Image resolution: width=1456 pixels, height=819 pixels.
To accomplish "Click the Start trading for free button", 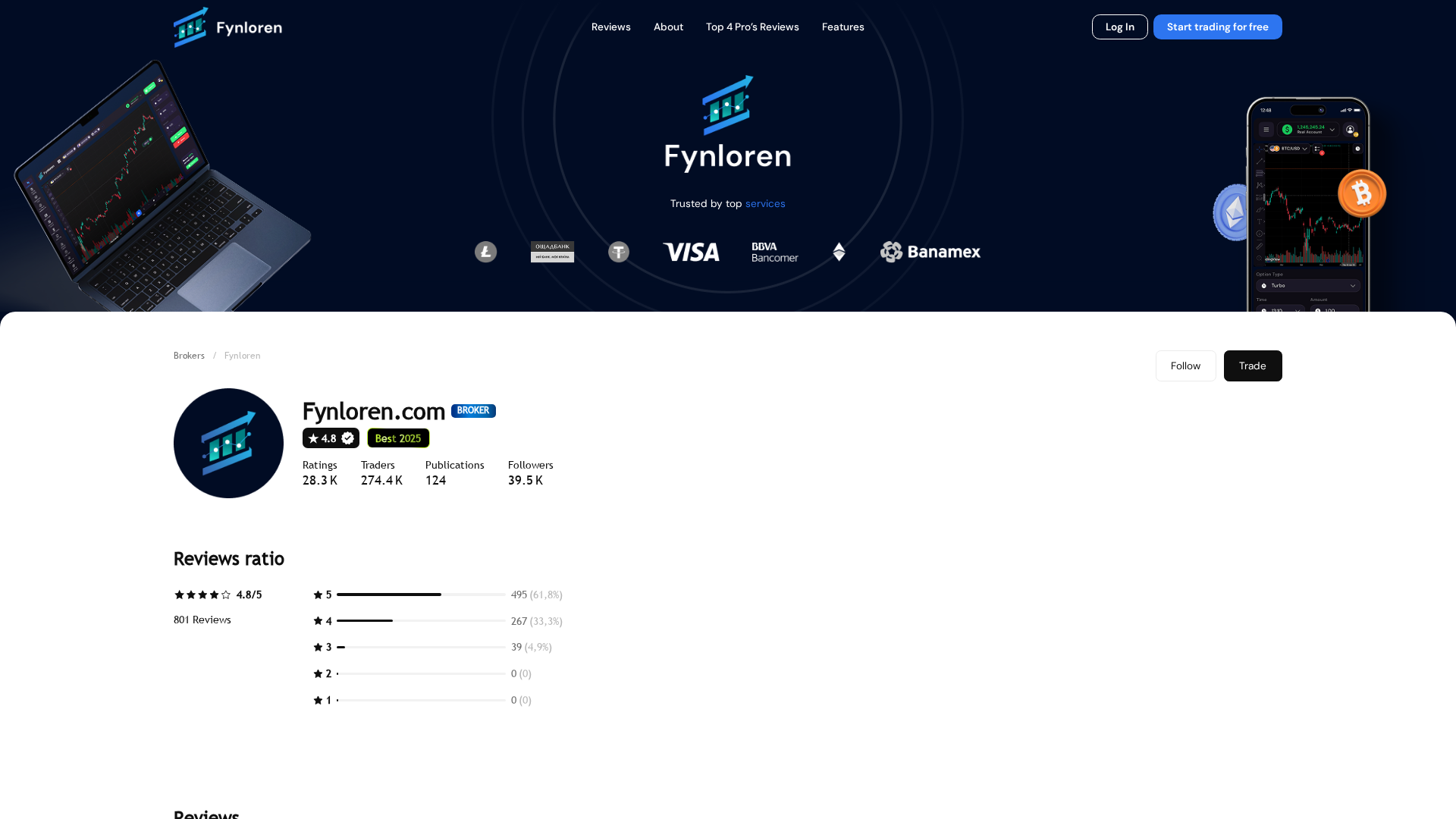I will point(1217,27).
